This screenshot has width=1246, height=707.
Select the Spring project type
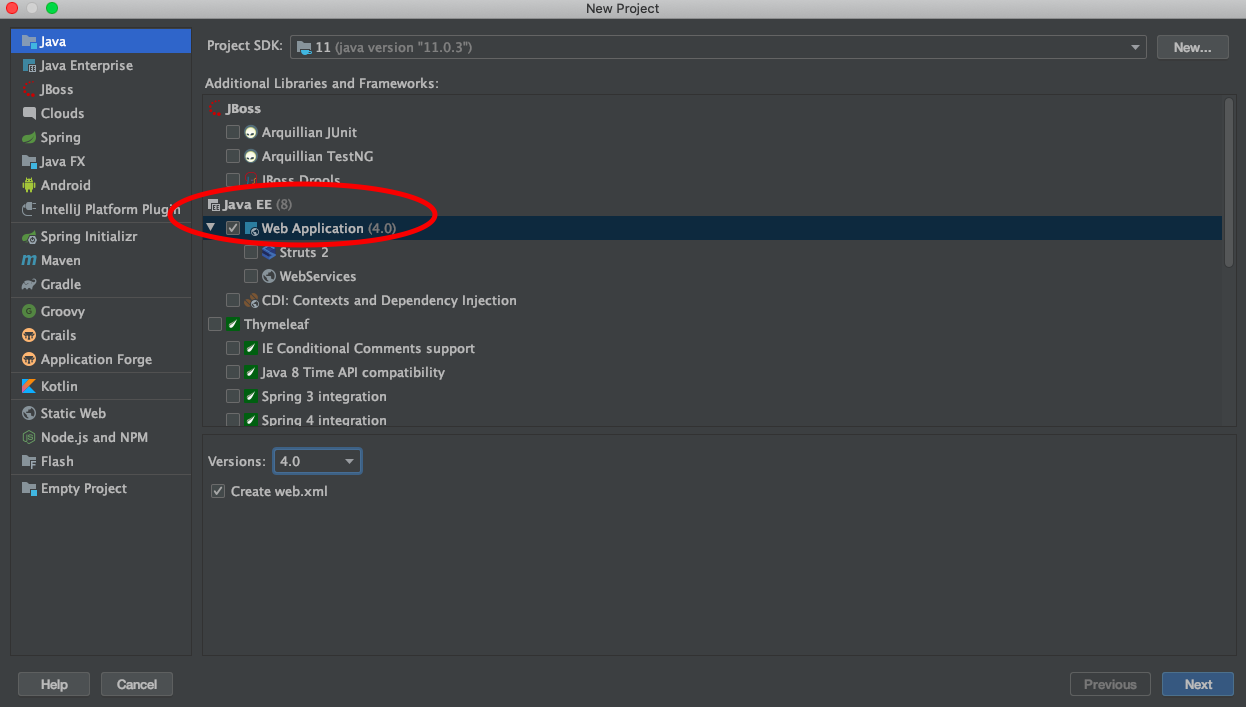pos(101,138)
